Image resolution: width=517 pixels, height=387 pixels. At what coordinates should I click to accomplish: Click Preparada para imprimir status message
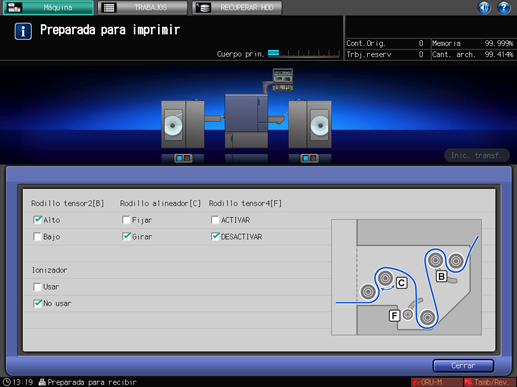coord(110,30)
